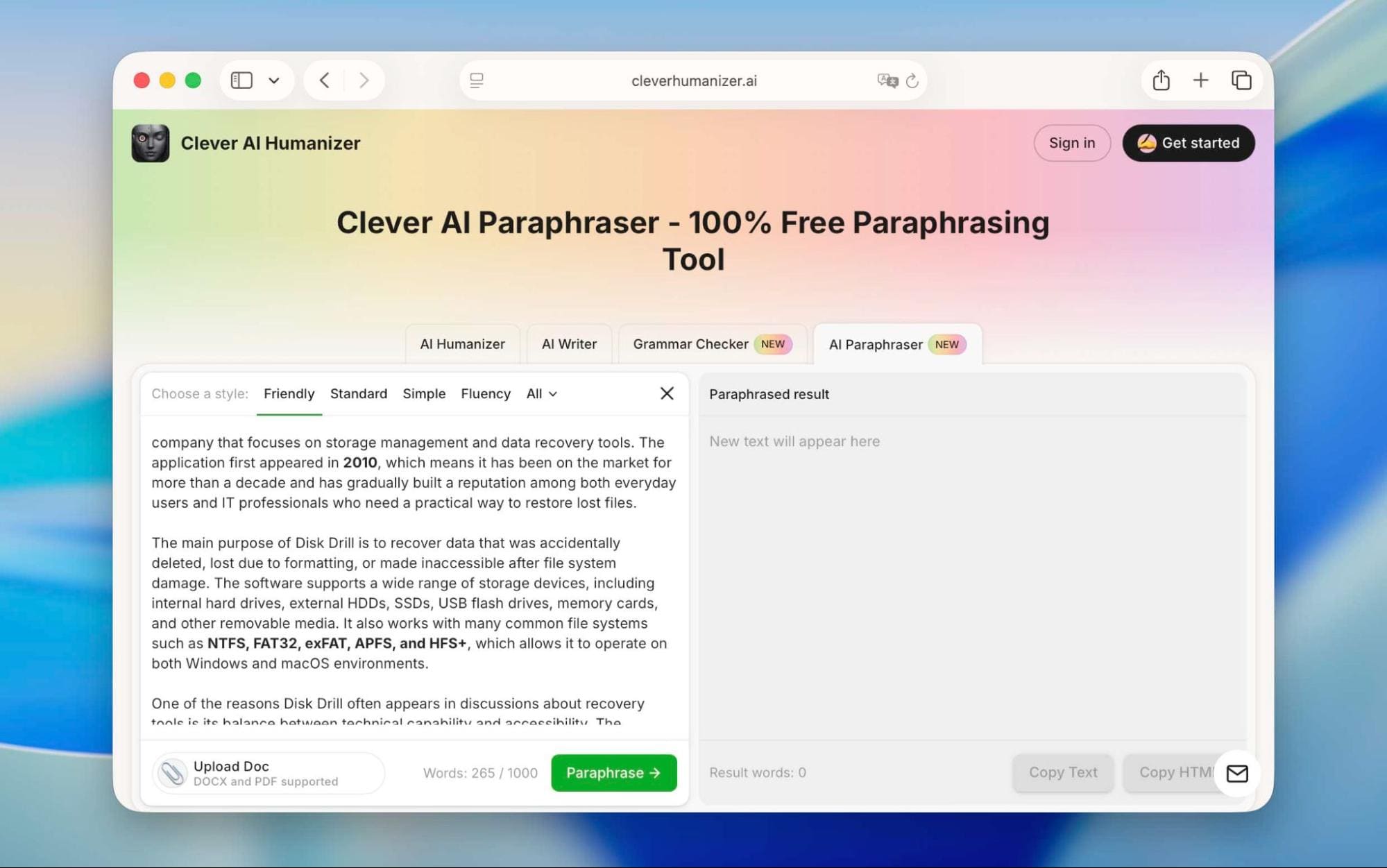Click the translate icon in the address bar

pos(887,80)
